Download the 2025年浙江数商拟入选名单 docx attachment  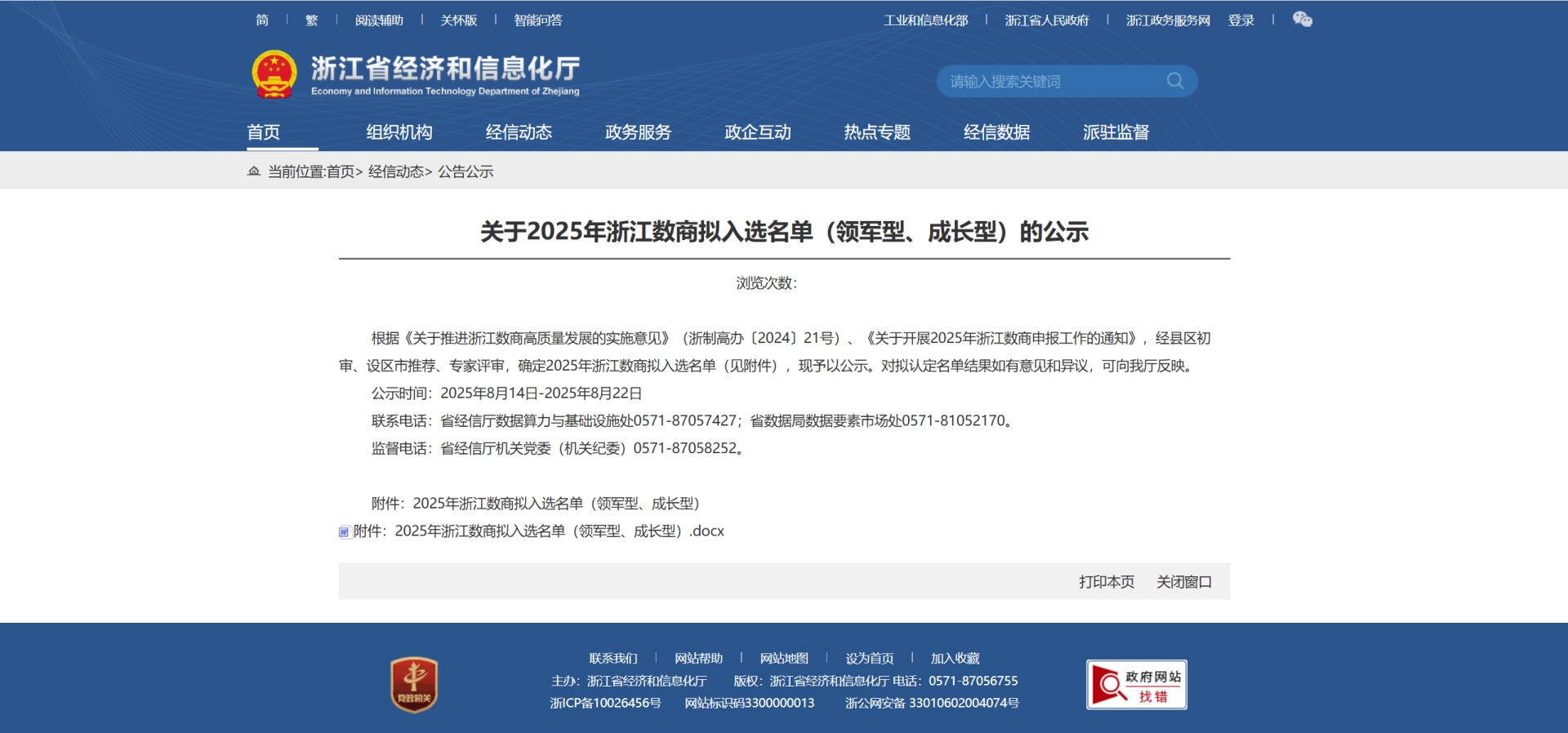coord(539,531)
